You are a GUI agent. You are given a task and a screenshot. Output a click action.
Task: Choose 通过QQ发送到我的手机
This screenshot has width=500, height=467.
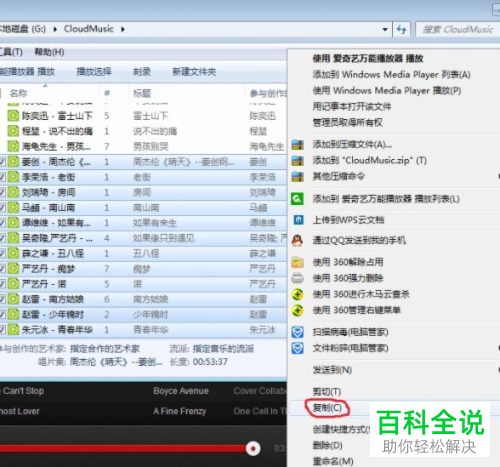point(359,240)
